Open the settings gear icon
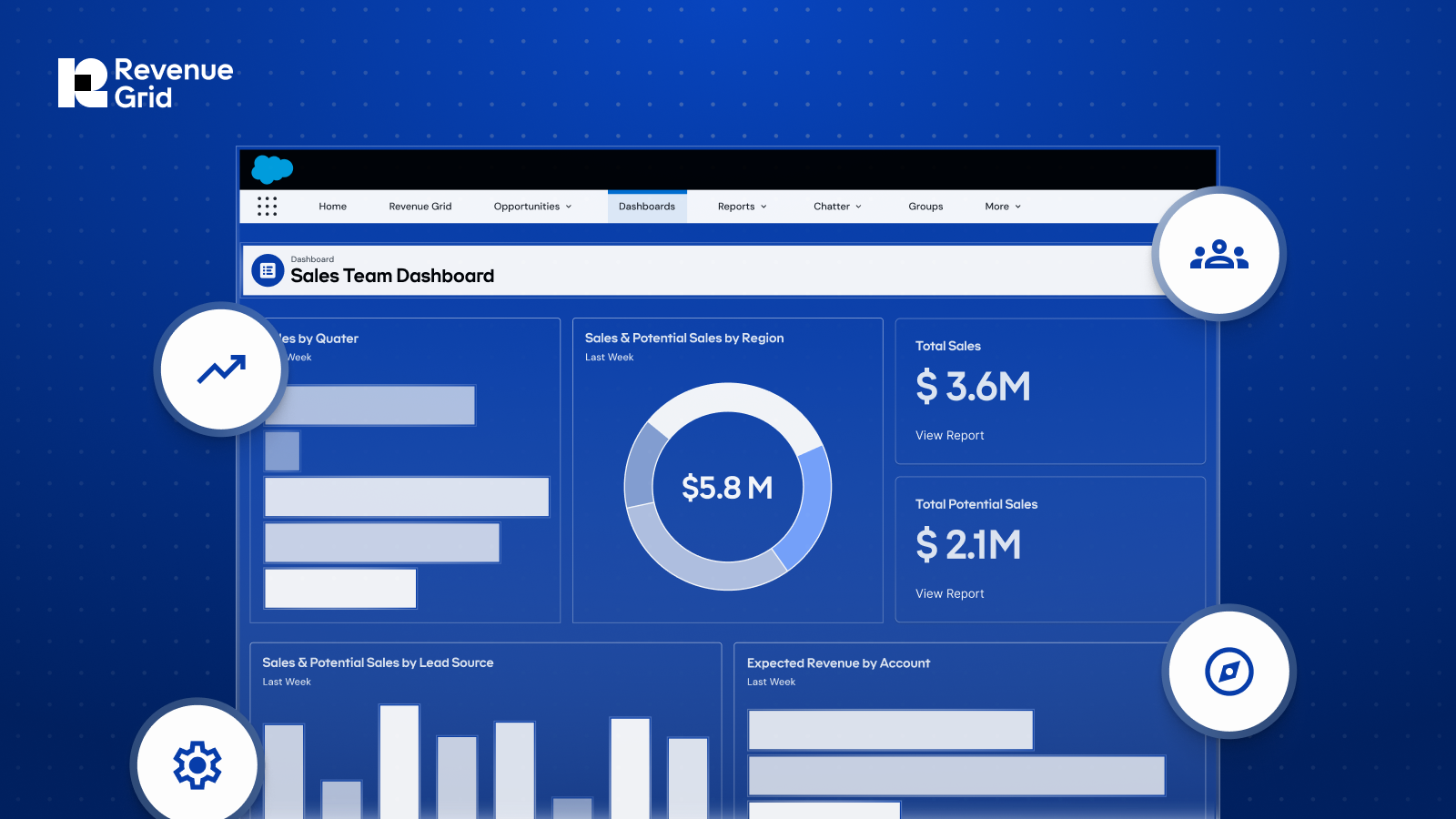The image size is (1456, 819). coord(197,765)
